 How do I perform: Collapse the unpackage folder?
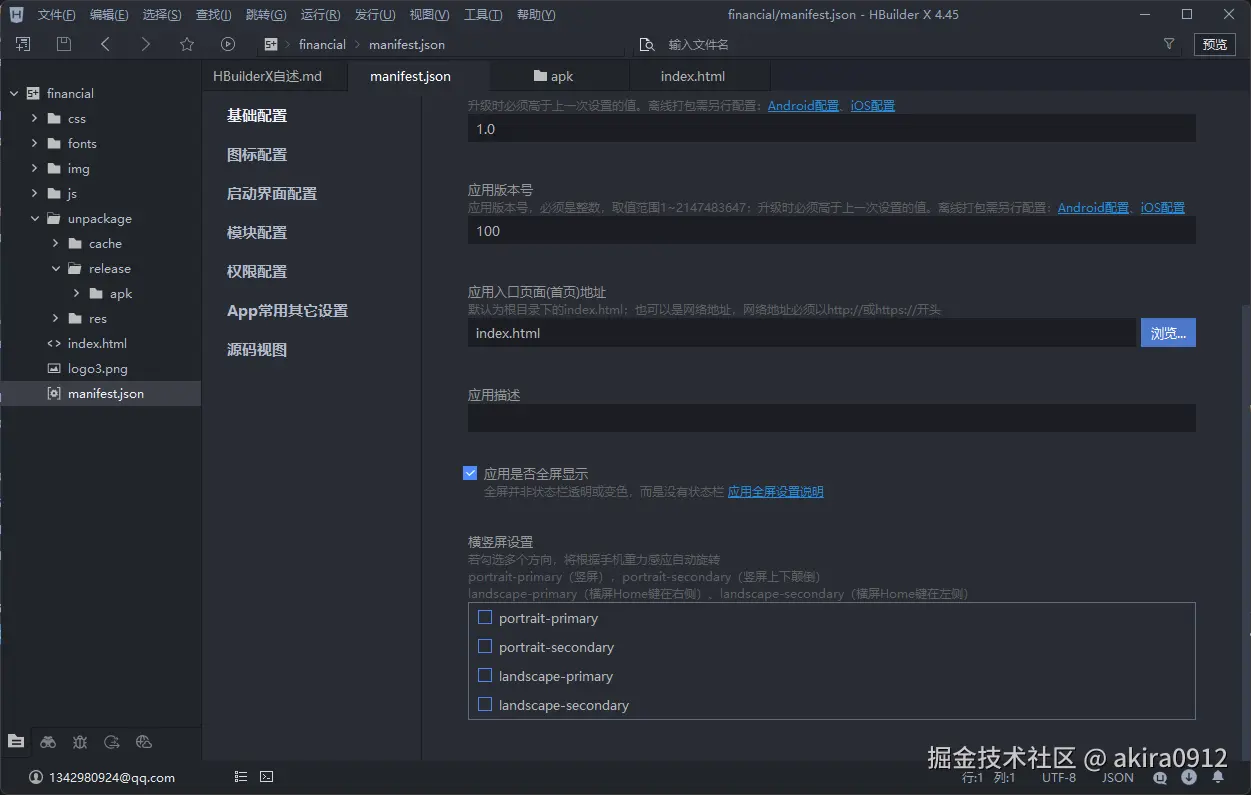[34, 218]
